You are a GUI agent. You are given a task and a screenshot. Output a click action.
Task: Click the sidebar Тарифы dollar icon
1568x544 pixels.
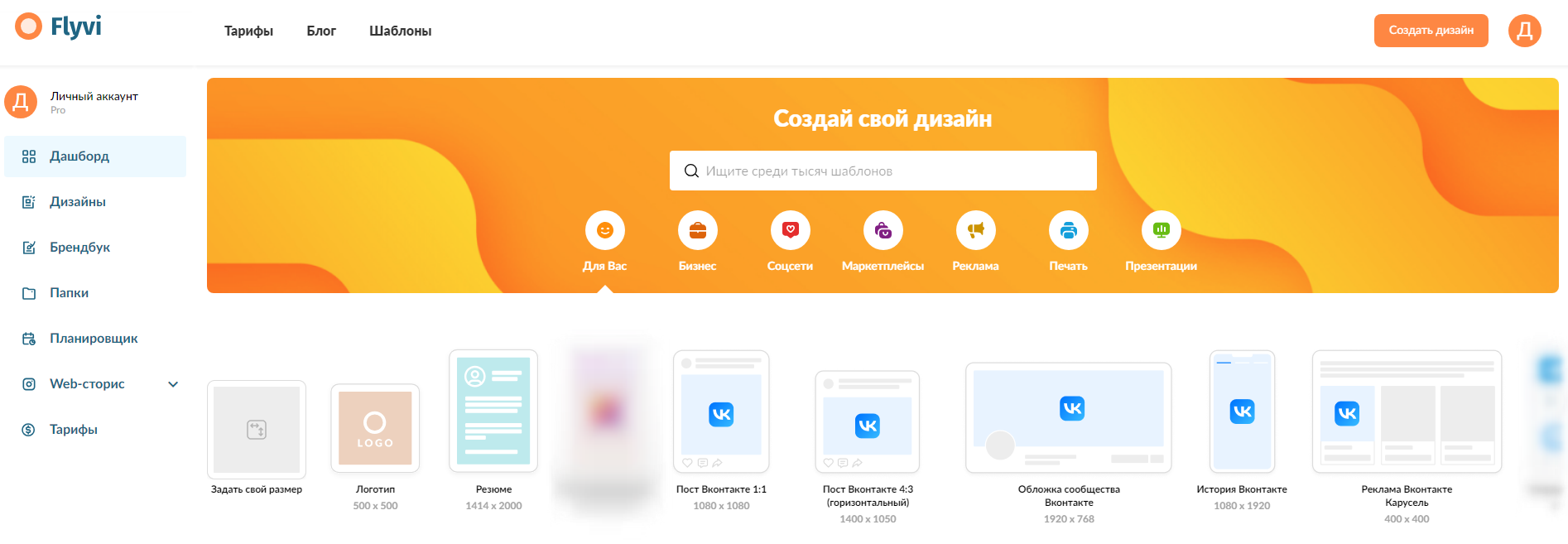click(29, 430)
